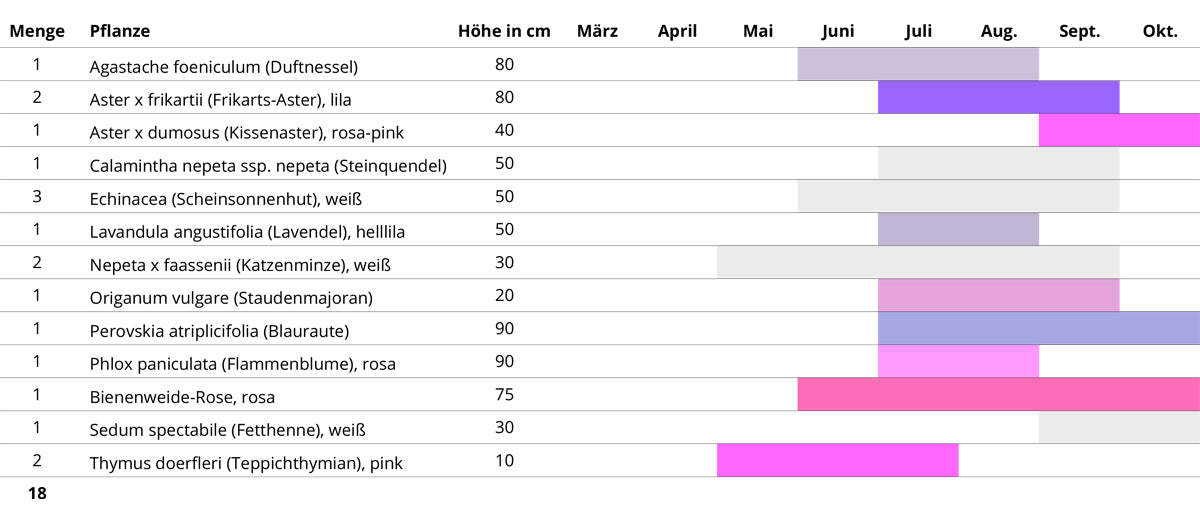Click the Menge column header
Screen dimensions: 1200x530
click(x=37, y=31)
